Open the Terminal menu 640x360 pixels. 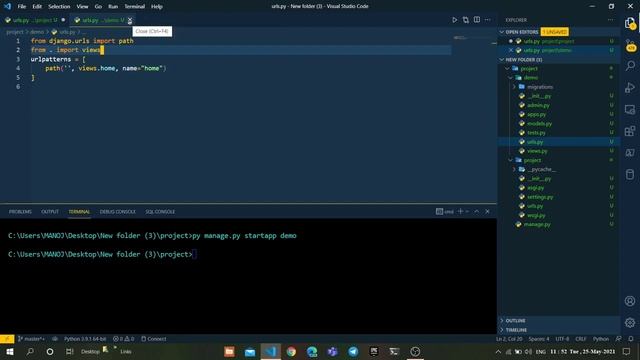pos(134,7)
